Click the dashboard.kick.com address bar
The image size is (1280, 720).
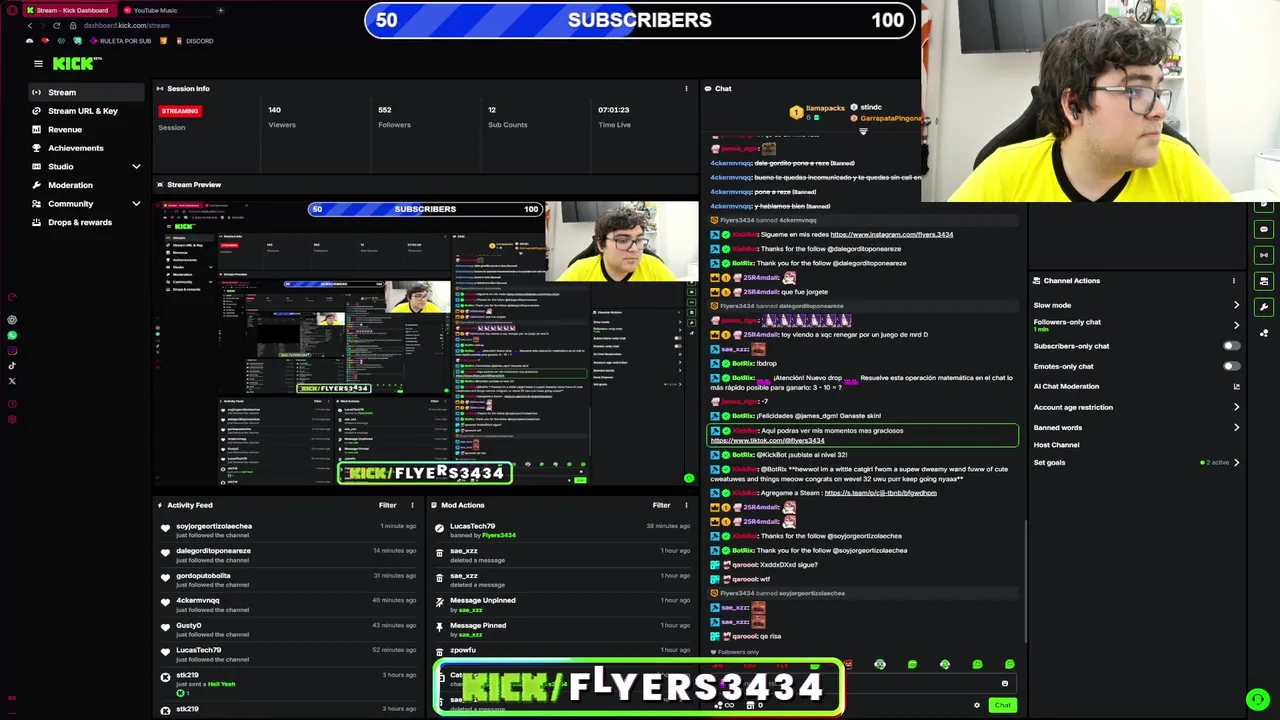tap(127, 25)
